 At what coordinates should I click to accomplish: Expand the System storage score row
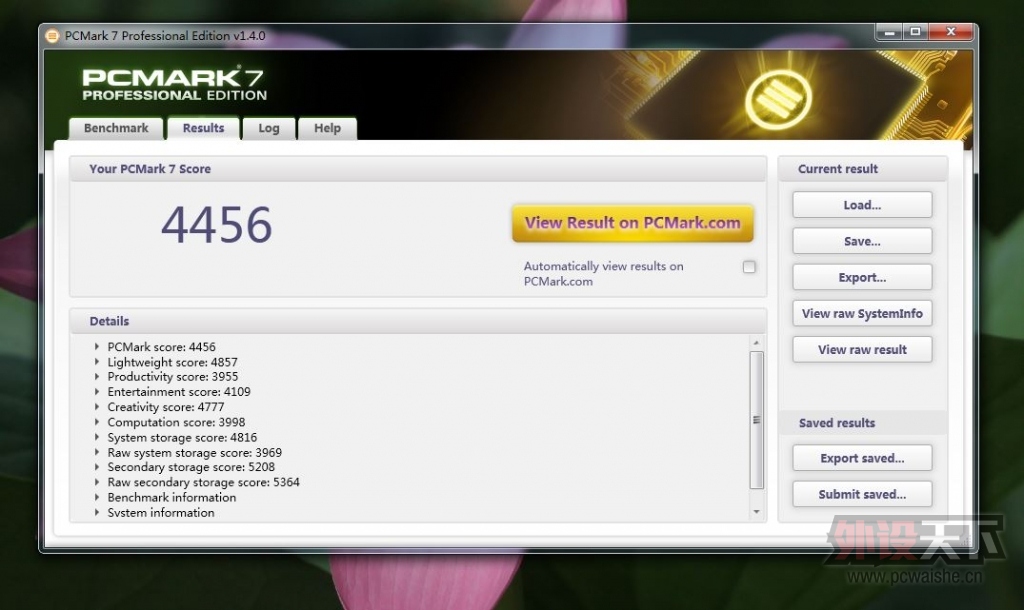click(x=97, y=437)
